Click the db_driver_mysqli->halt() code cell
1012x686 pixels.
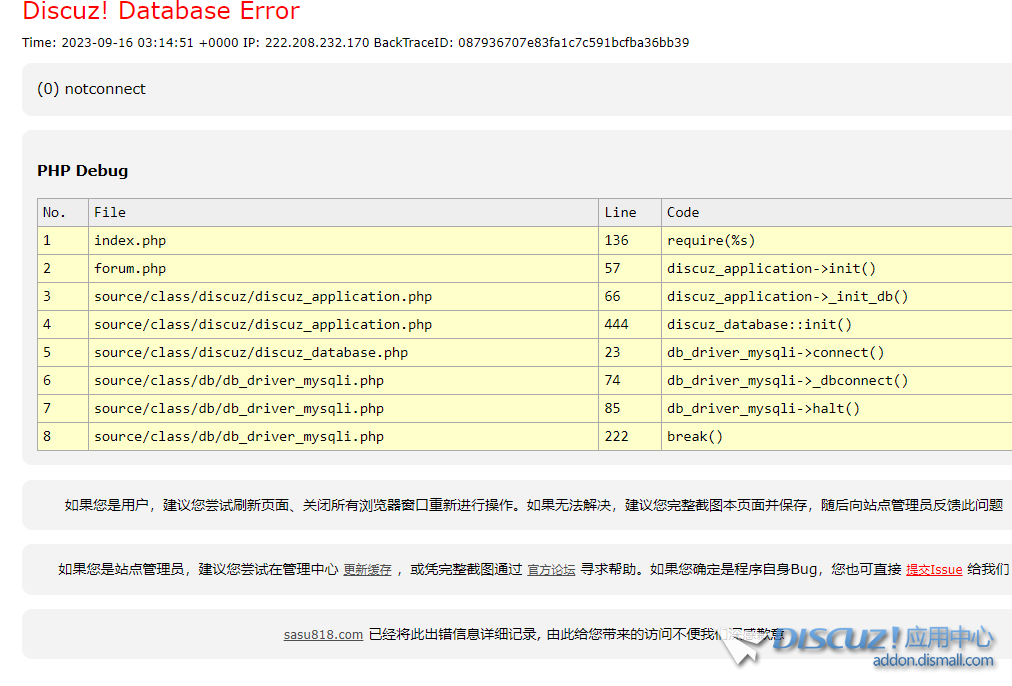pyautogui.click(x=837, y=409)
